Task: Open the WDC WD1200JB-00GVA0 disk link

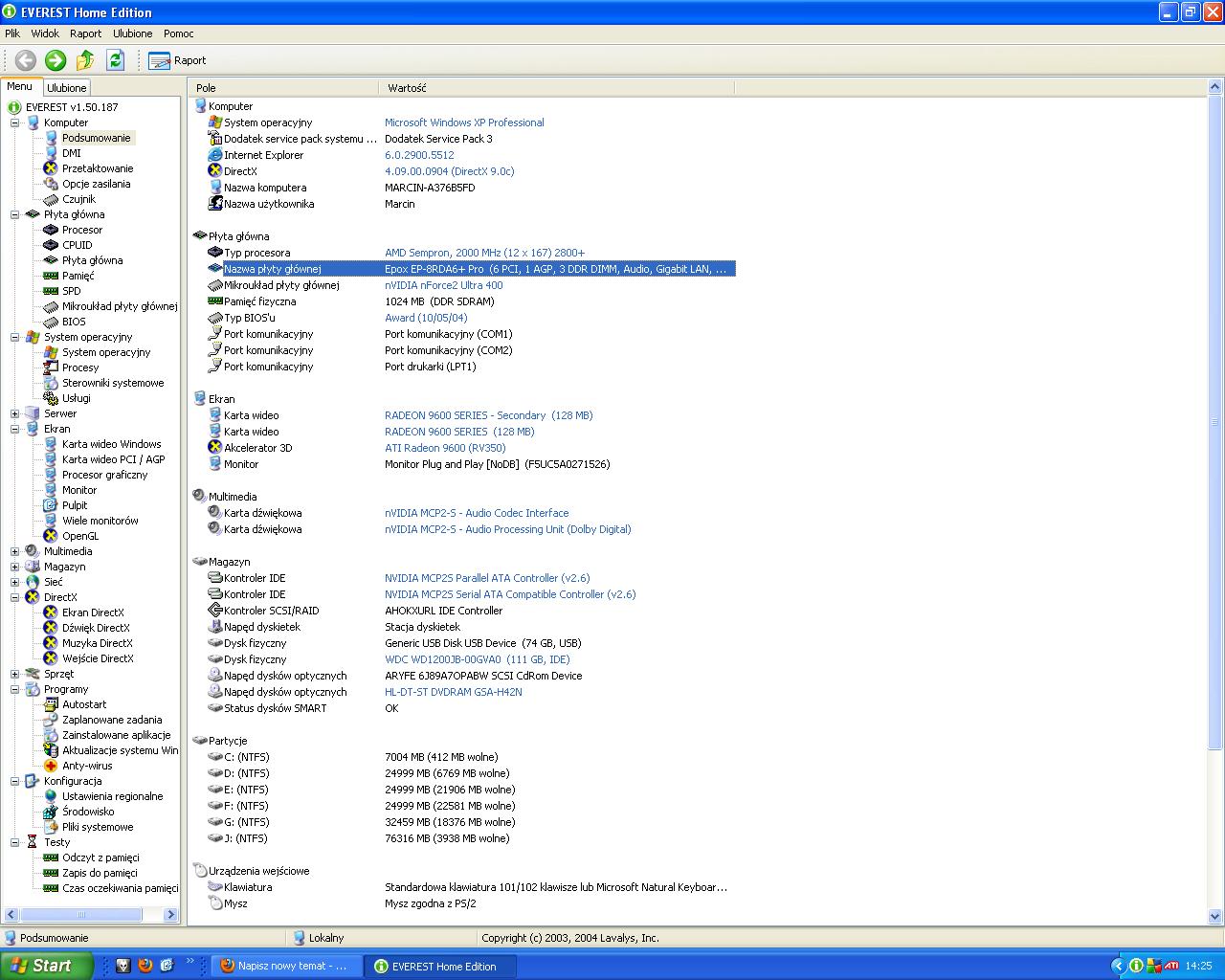Action: pyautogui.click(x=478, y=659)
